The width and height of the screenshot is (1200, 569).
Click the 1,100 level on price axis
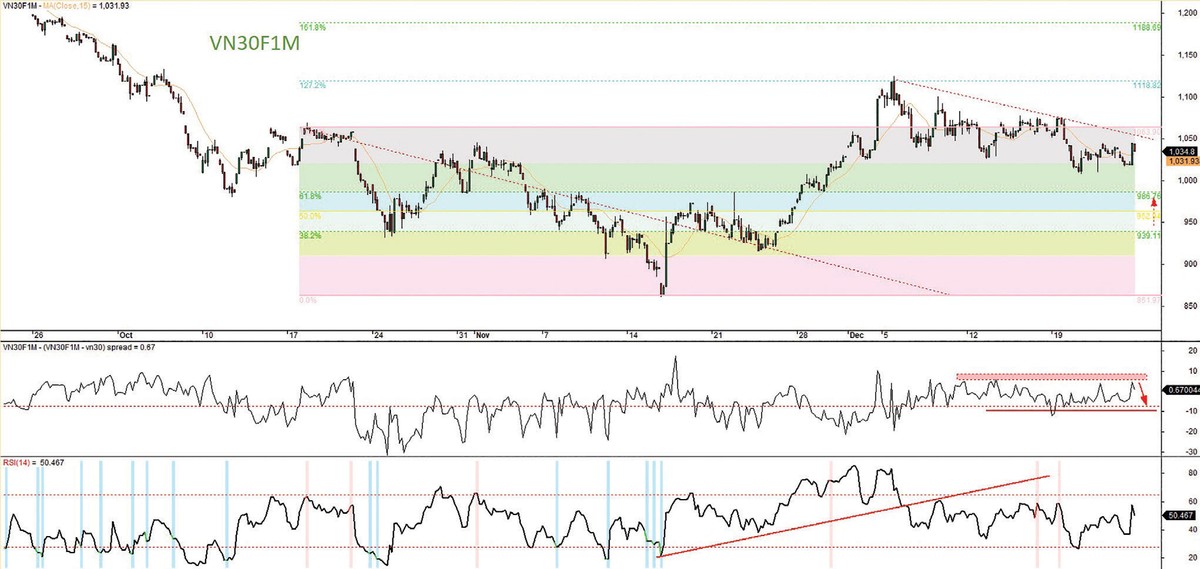1180,96
